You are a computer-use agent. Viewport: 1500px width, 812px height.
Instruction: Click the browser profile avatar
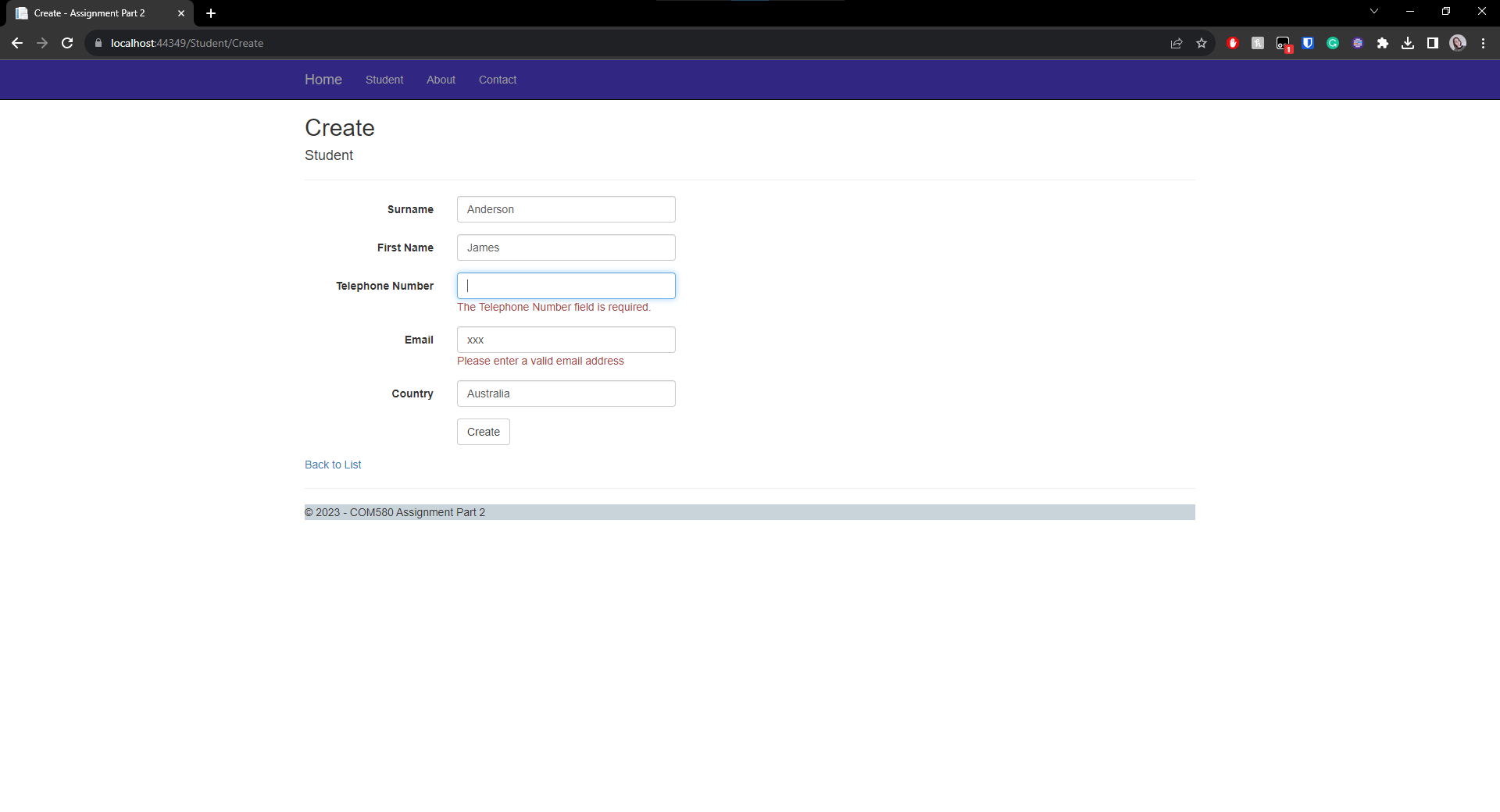pyautogui.click(x=1458, y=43)
